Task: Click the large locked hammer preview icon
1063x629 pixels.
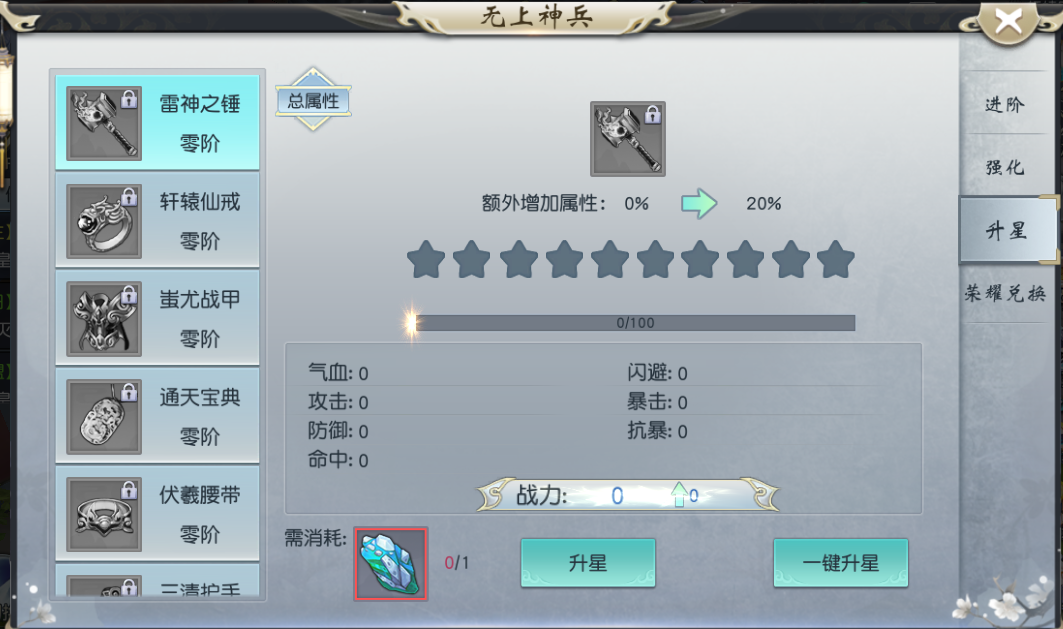Action: coord(628,139)
